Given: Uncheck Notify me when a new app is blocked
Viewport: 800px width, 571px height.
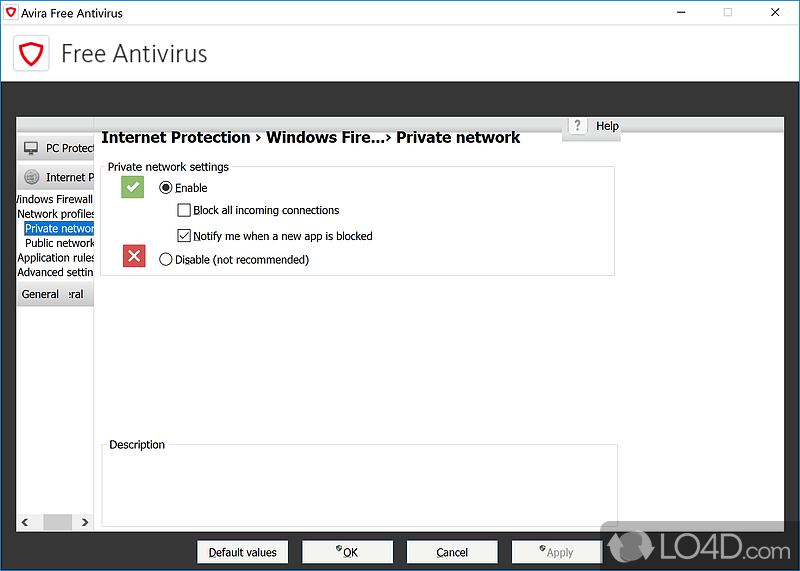Looking at the screenshot, I should pyautogui.click(x=184, y=237).
